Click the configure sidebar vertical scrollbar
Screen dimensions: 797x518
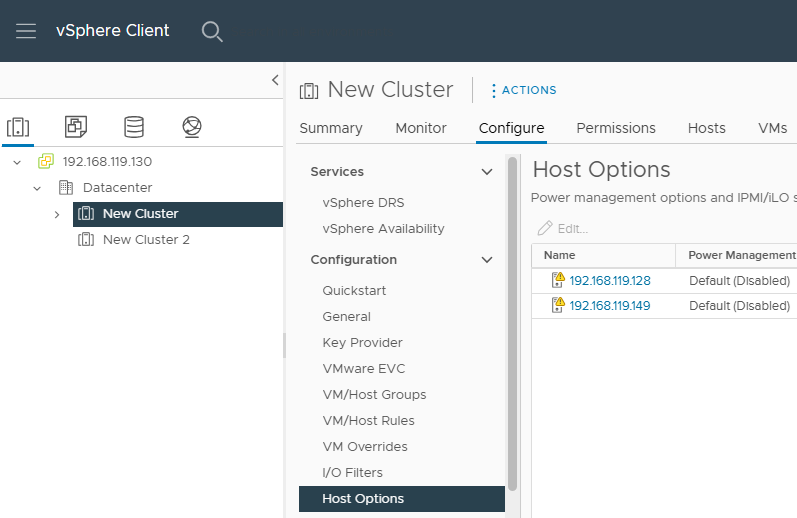pos(512,323)
